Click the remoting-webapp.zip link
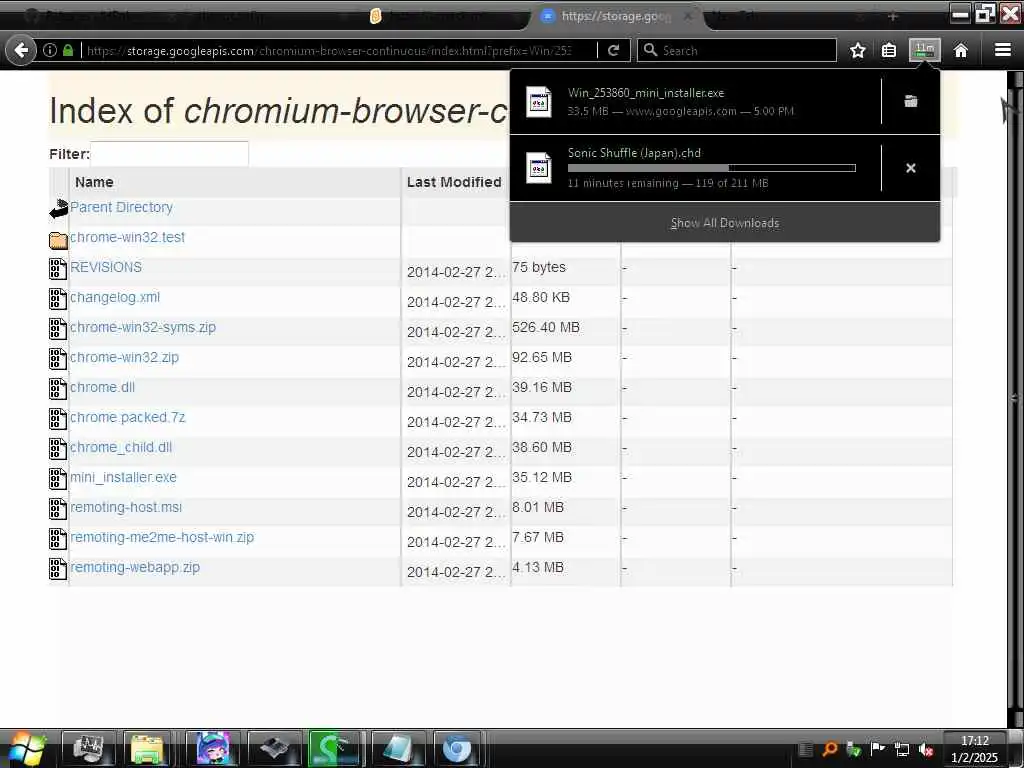 (x=135, y=568)
